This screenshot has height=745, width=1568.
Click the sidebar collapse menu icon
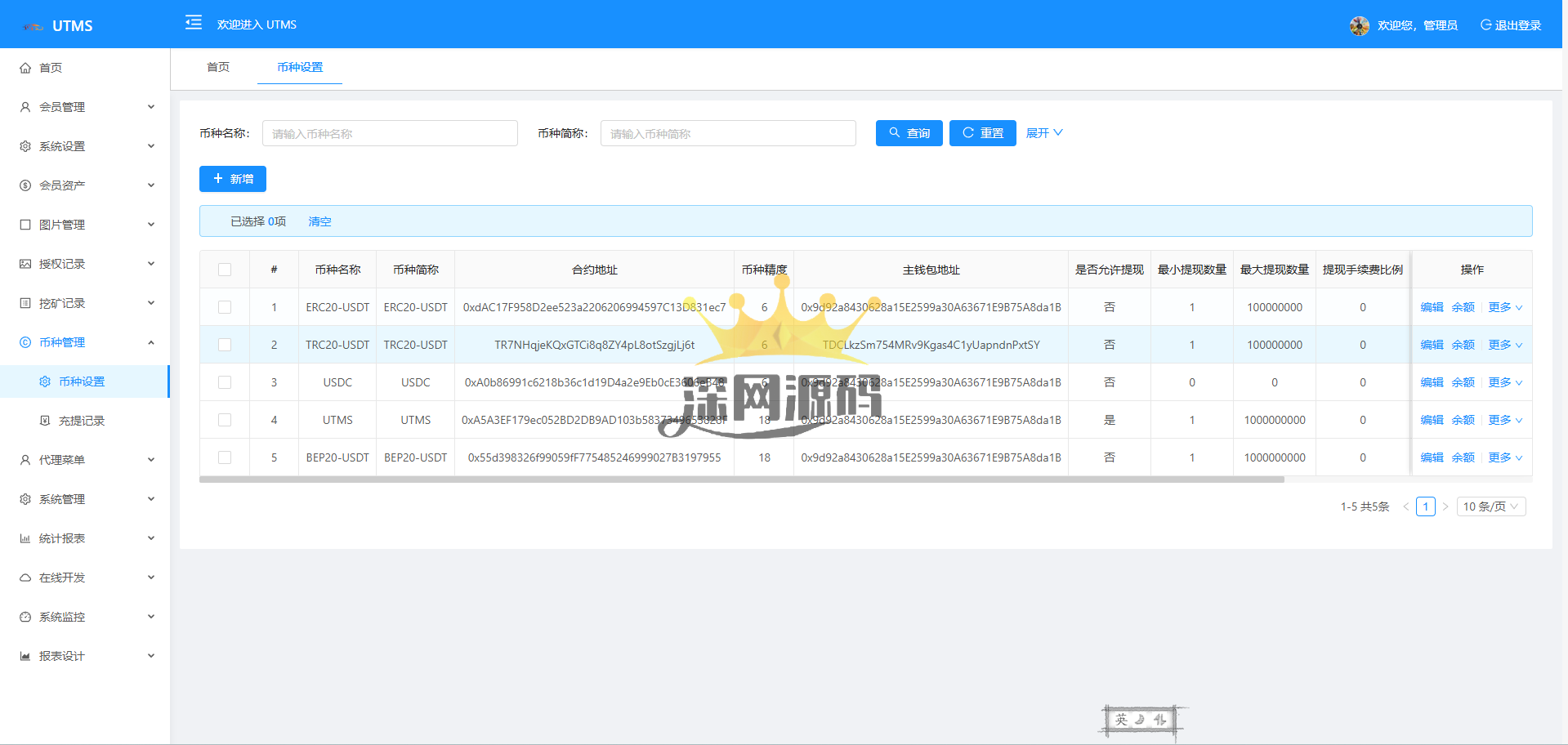pos(194,23)
